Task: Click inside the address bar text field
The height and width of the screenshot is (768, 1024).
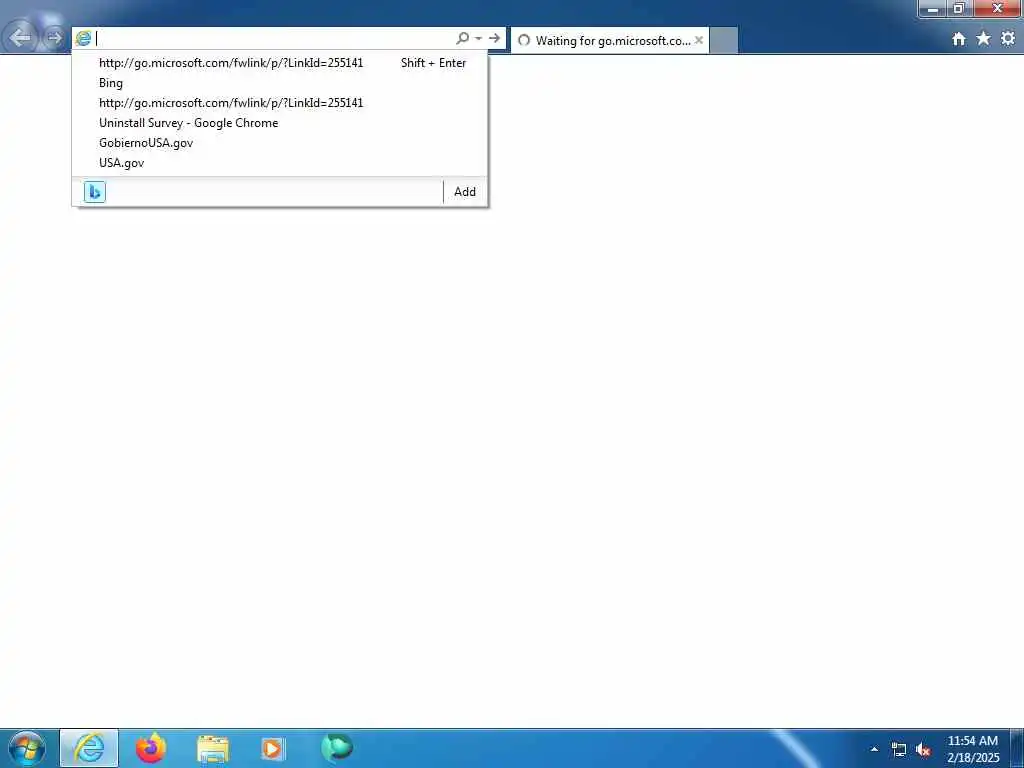Action: tap(274, 39)
